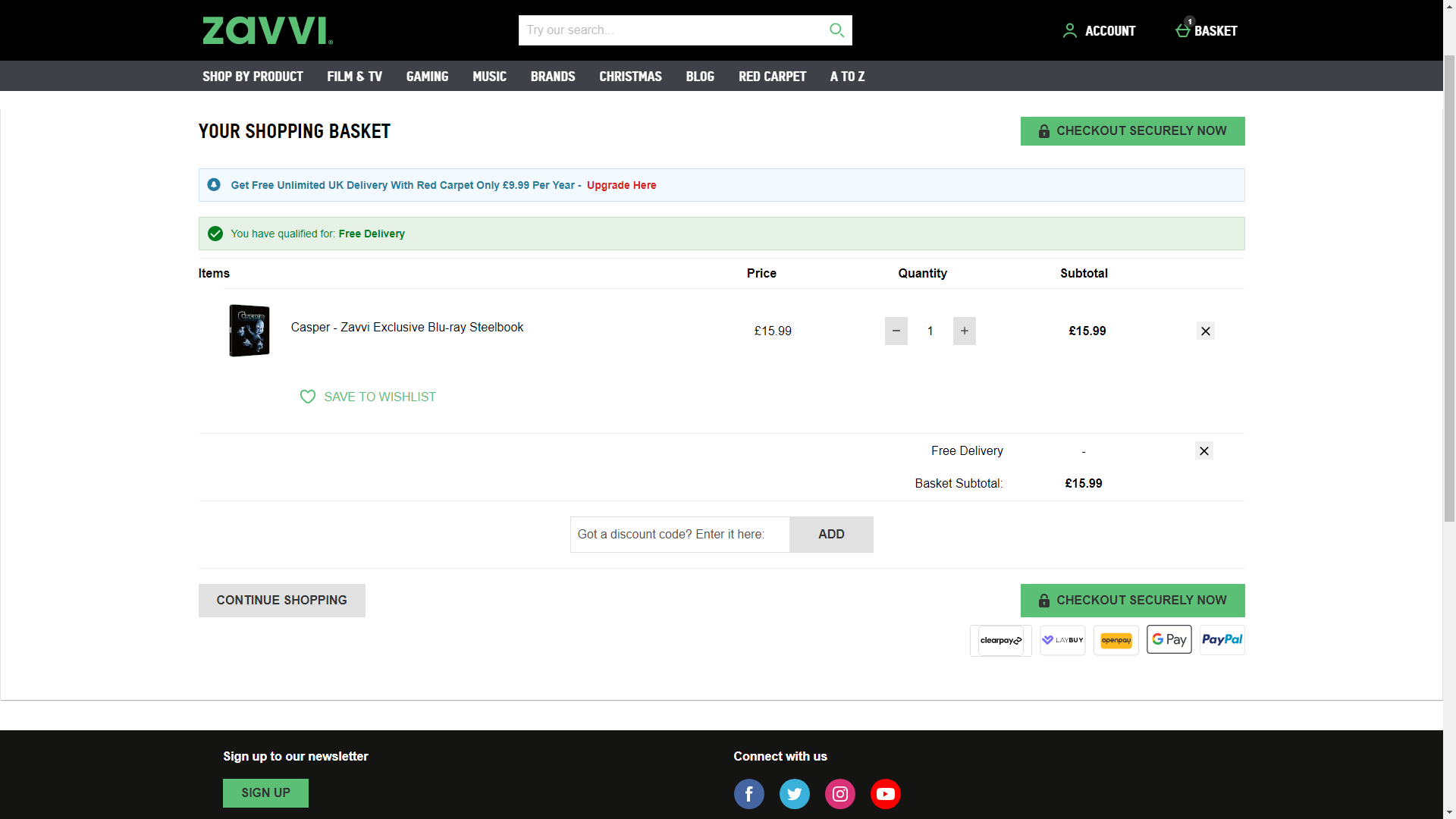Focus the discount code input field
Screen dimensions: 1456x819
(x=679, y=535)
